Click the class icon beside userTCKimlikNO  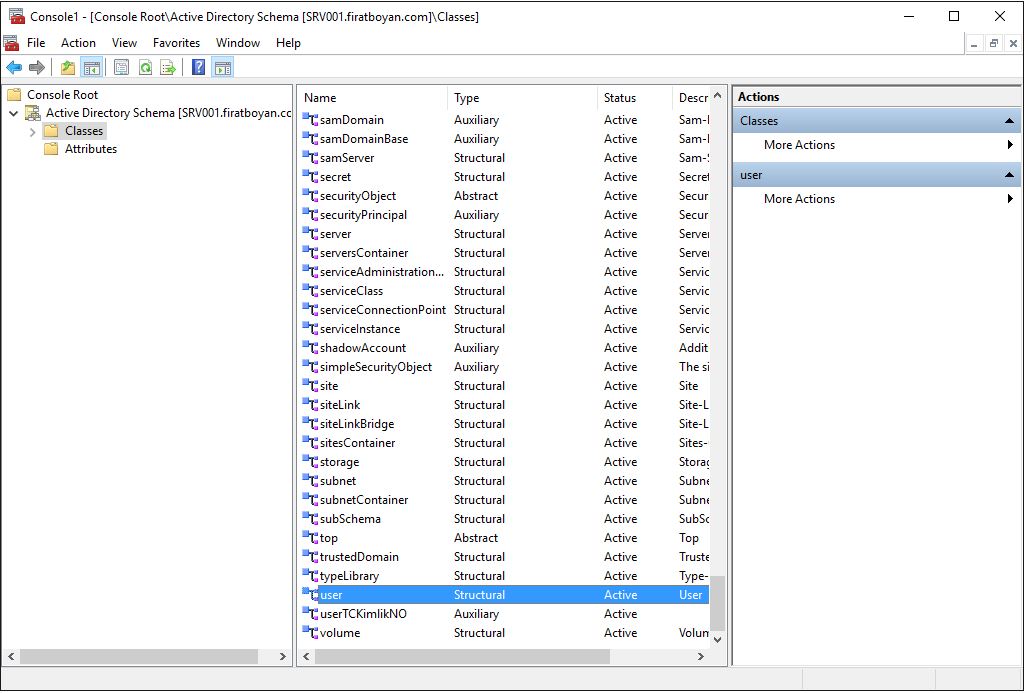click(x=310, y=613)
